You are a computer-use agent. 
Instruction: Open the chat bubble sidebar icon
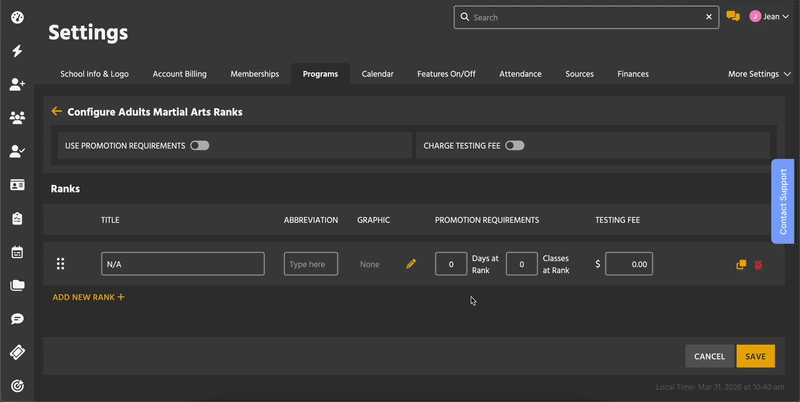17,319
